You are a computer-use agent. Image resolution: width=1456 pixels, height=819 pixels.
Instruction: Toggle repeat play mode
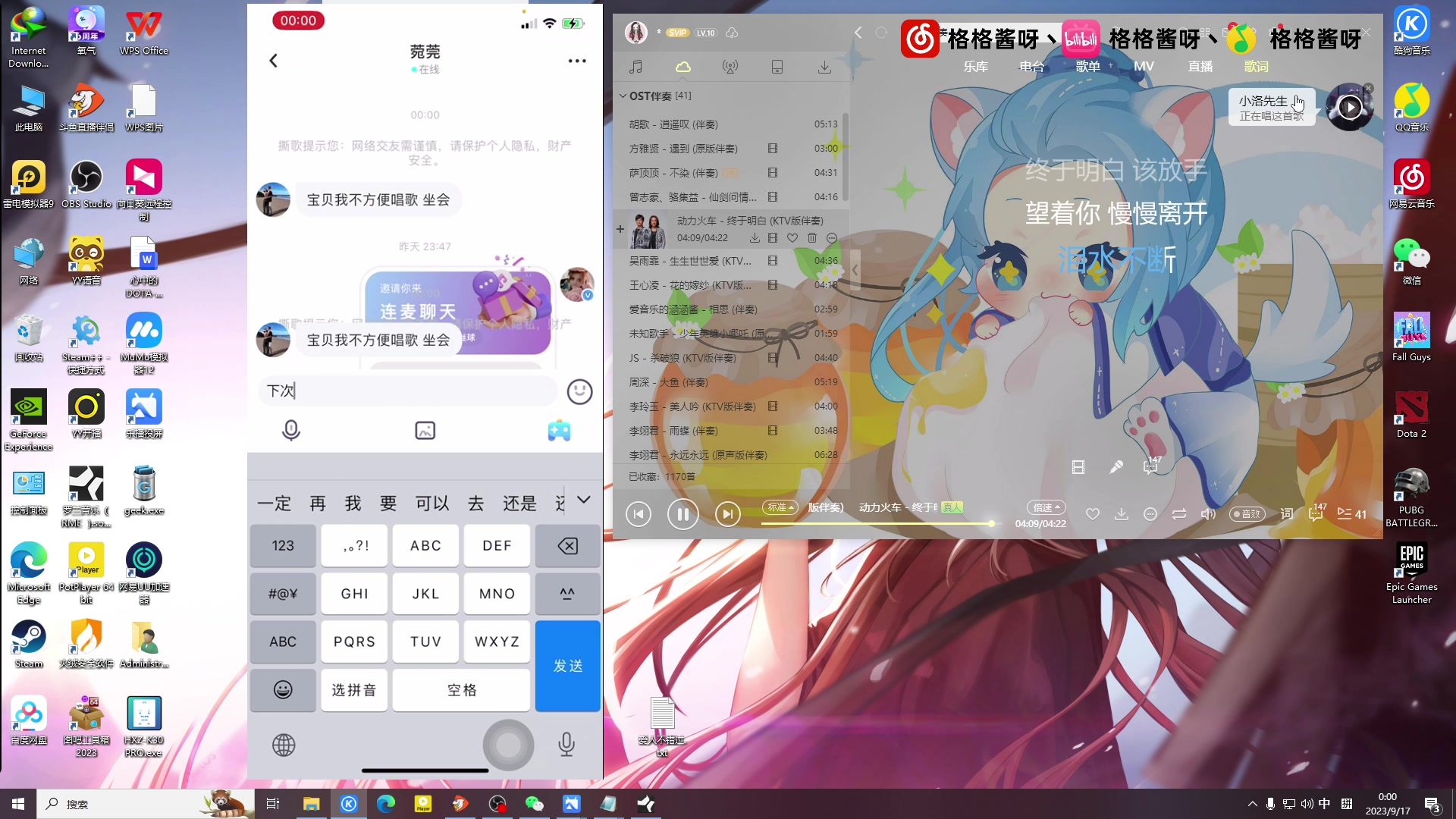point(1179,514)
